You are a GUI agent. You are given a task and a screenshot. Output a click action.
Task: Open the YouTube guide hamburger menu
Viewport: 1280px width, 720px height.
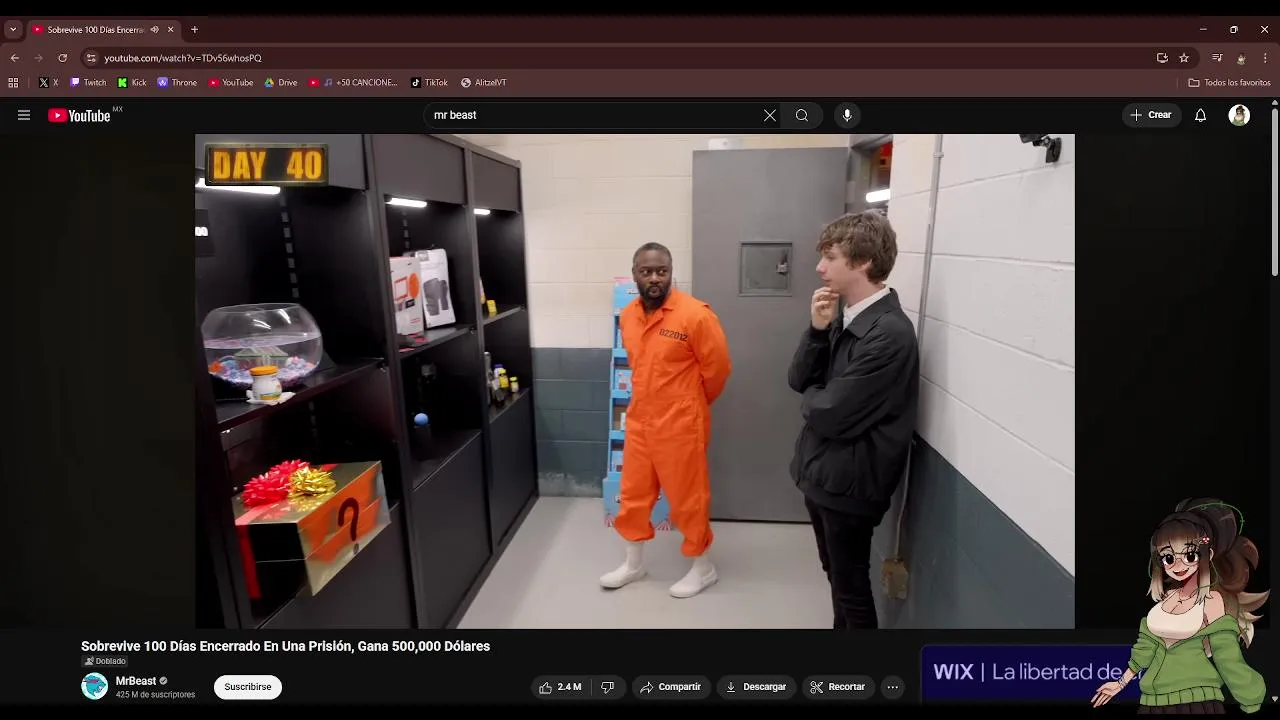(24, 115)
